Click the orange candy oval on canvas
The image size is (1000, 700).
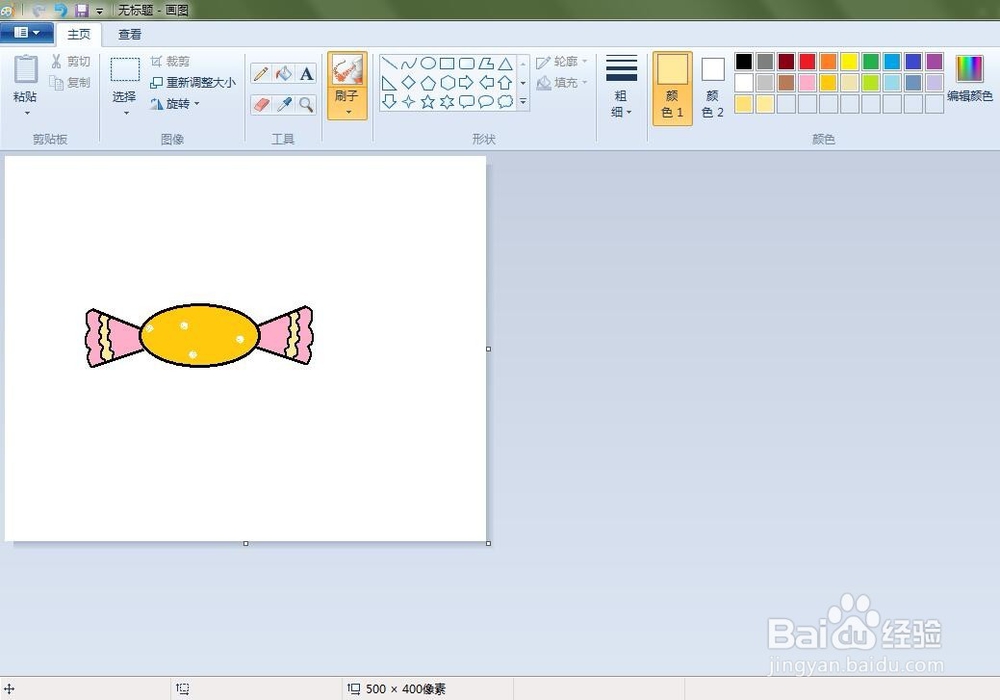(x=200, y=335)
